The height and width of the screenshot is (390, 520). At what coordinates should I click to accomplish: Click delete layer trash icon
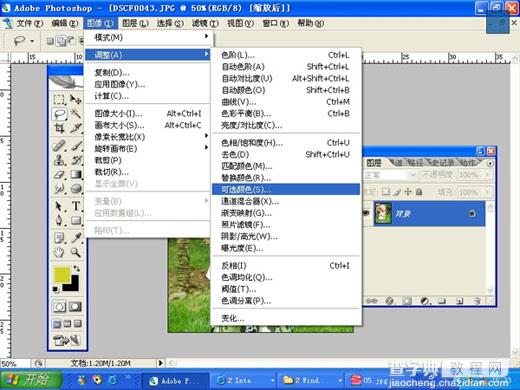point(478,301)
